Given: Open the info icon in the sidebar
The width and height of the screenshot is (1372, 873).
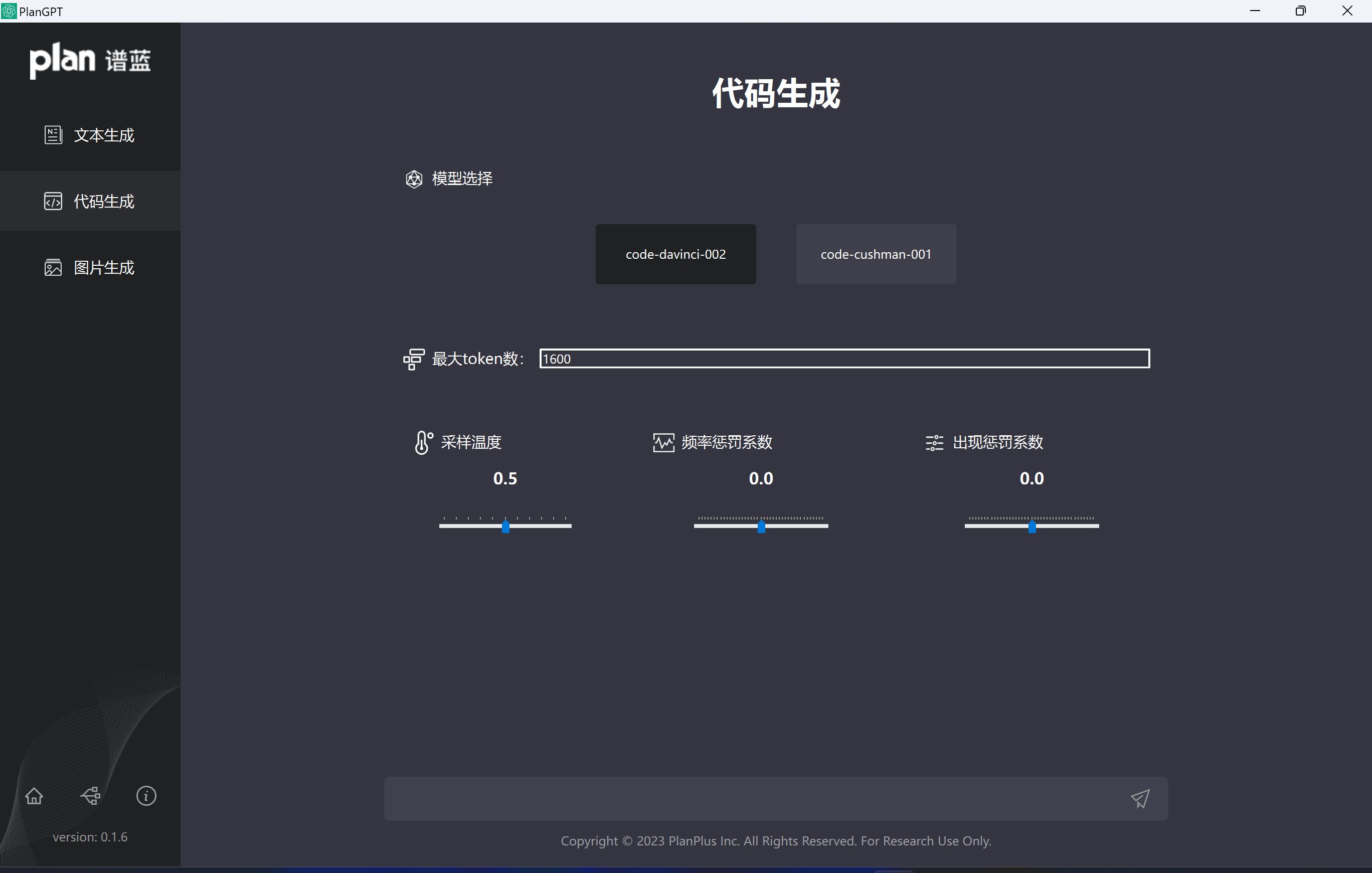Looking at the screenshot, I should tap(146, 795).
